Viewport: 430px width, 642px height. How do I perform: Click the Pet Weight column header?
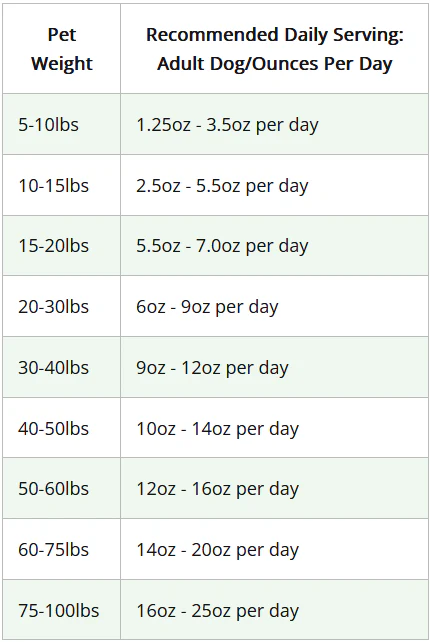pyautogui.click(x=61, y=49)
